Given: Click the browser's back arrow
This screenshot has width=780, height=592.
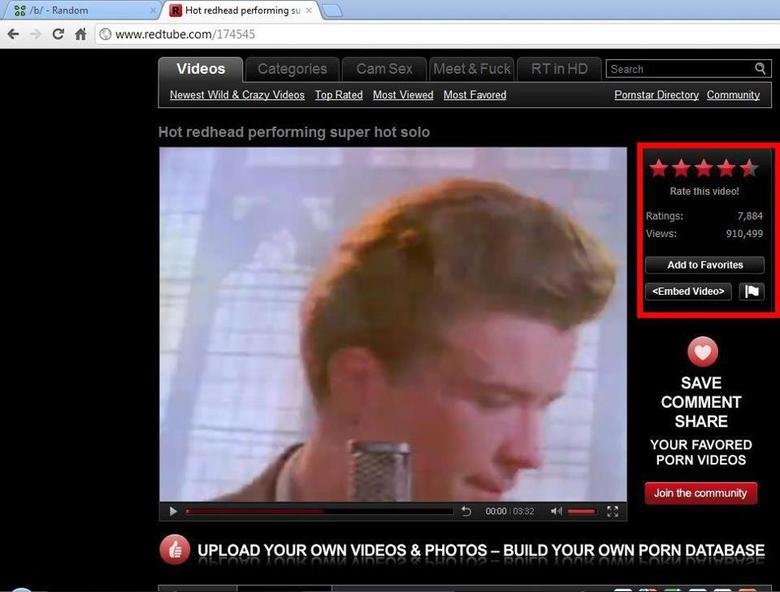Looking at the screenshot, I should pyautogui.click(x=13, y=34).
